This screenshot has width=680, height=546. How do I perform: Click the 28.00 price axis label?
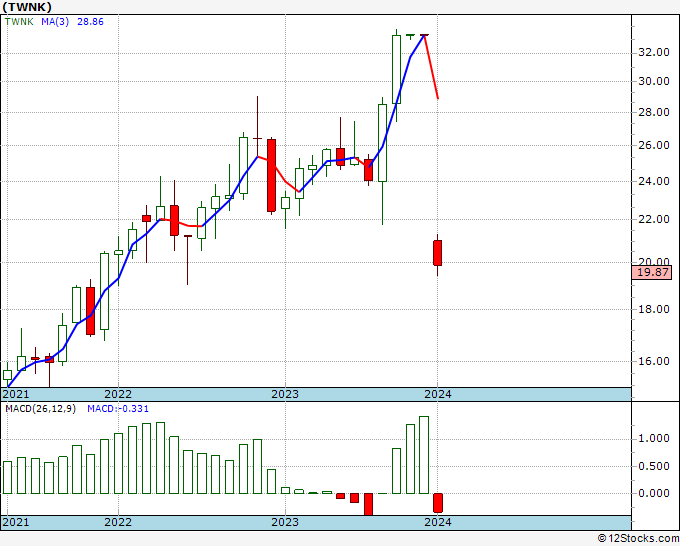(654, 112)
